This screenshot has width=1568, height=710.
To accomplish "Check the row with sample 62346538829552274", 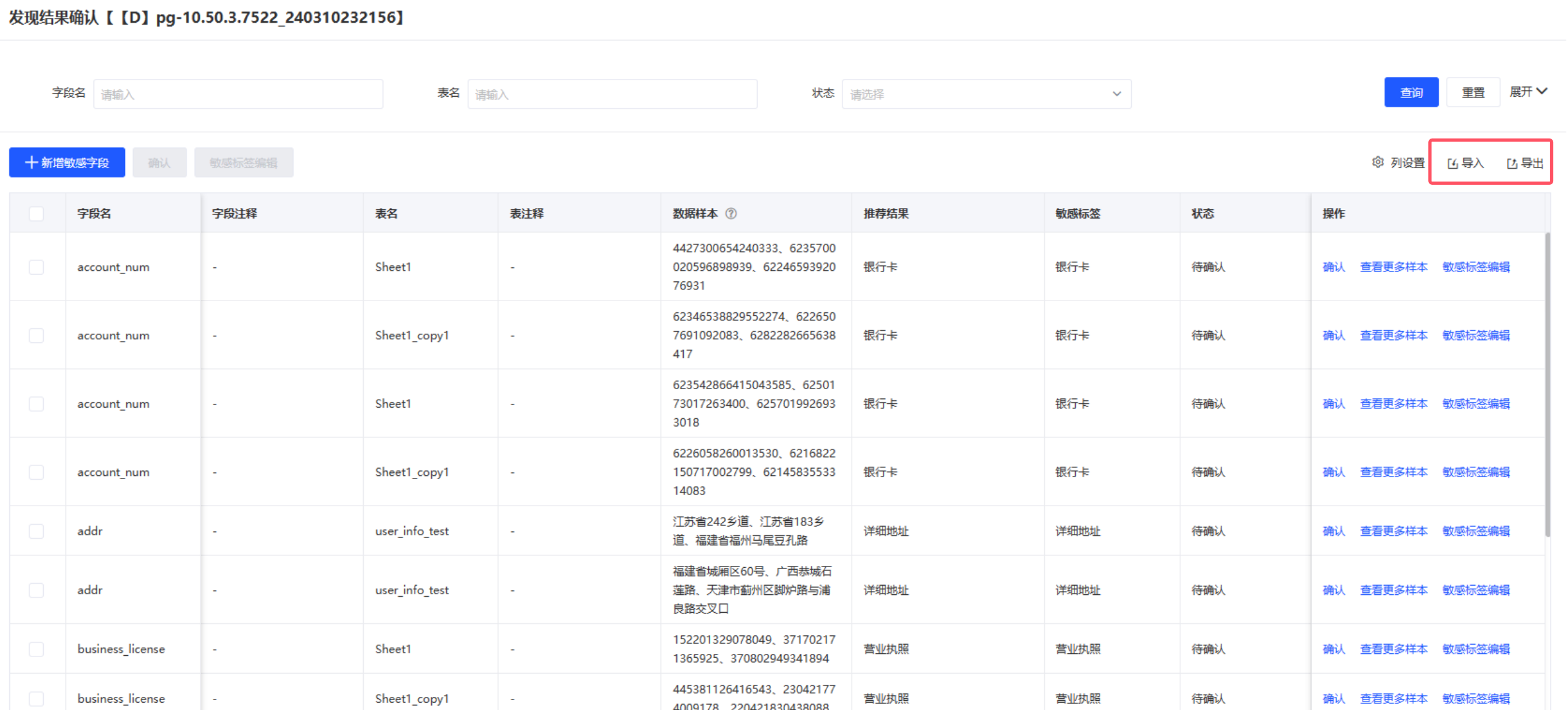I will [36, 336].
